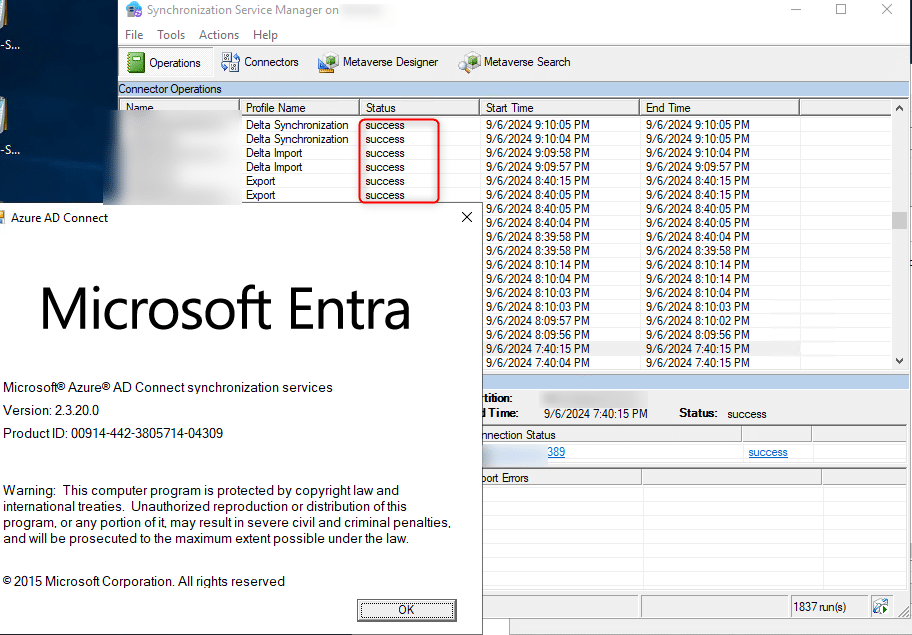The height and width of the screenshot is (635, 912).
Task: Sort operations by the Status column header
Action: [x=419, y=108]
